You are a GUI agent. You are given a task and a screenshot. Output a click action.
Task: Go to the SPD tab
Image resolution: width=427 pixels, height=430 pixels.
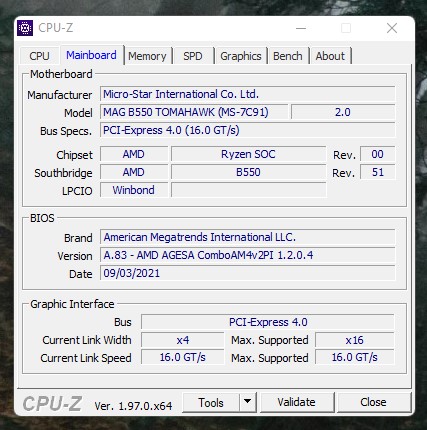[x=193, y=56]
